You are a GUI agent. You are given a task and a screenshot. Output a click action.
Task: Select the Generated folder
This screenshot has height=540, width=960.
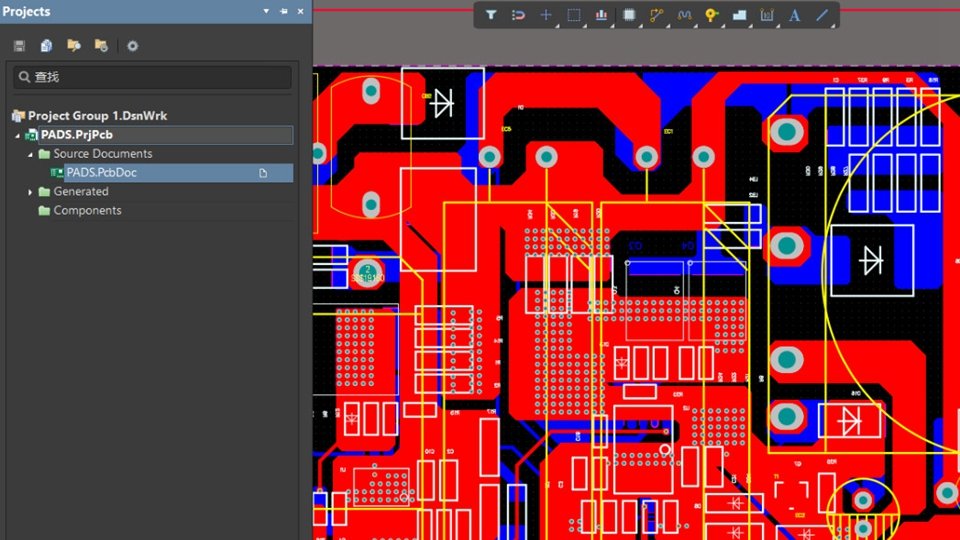tap(80, 192)
